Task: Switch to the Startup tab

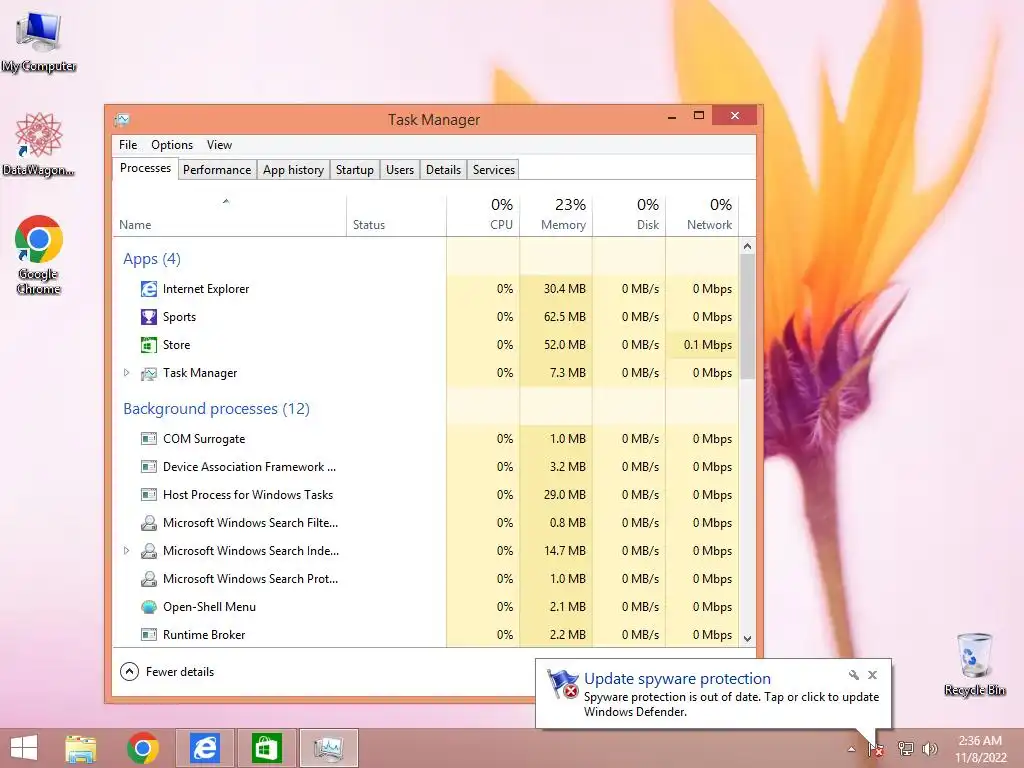Action: tap(355, 170)
